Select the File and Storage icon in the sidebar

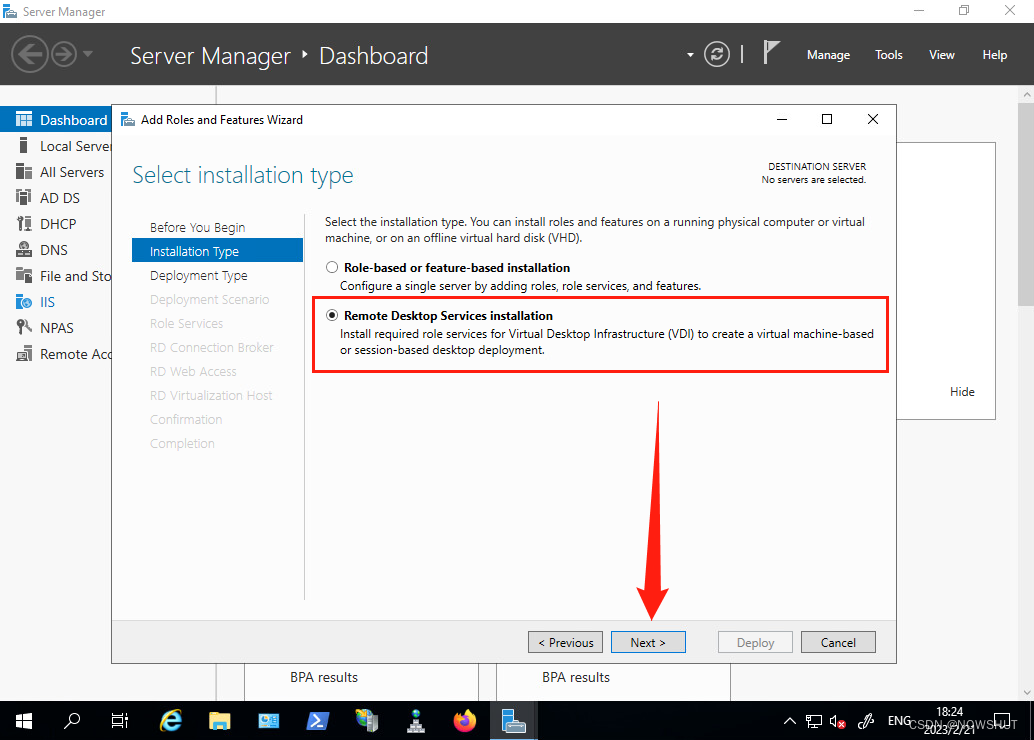(x=24, y=276)
